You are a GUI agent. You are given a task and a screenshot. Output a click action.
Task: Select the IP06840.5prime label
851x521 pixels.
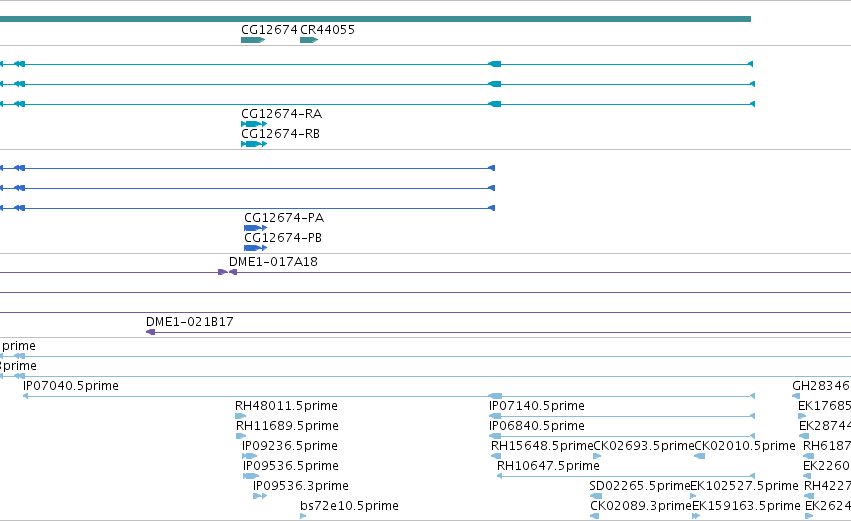(537, 426)
